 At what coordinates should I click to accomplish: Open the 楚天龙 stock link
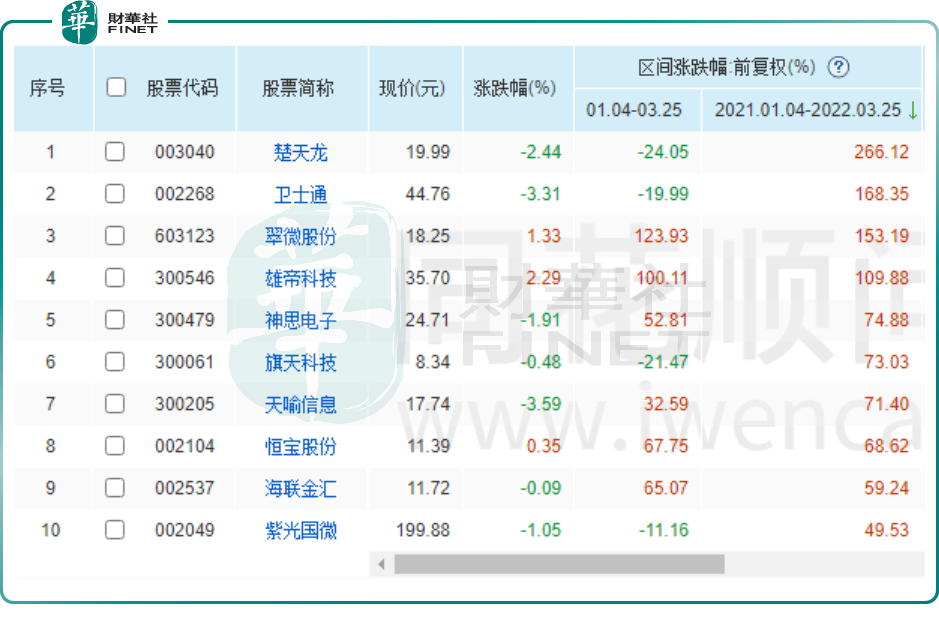301,153
